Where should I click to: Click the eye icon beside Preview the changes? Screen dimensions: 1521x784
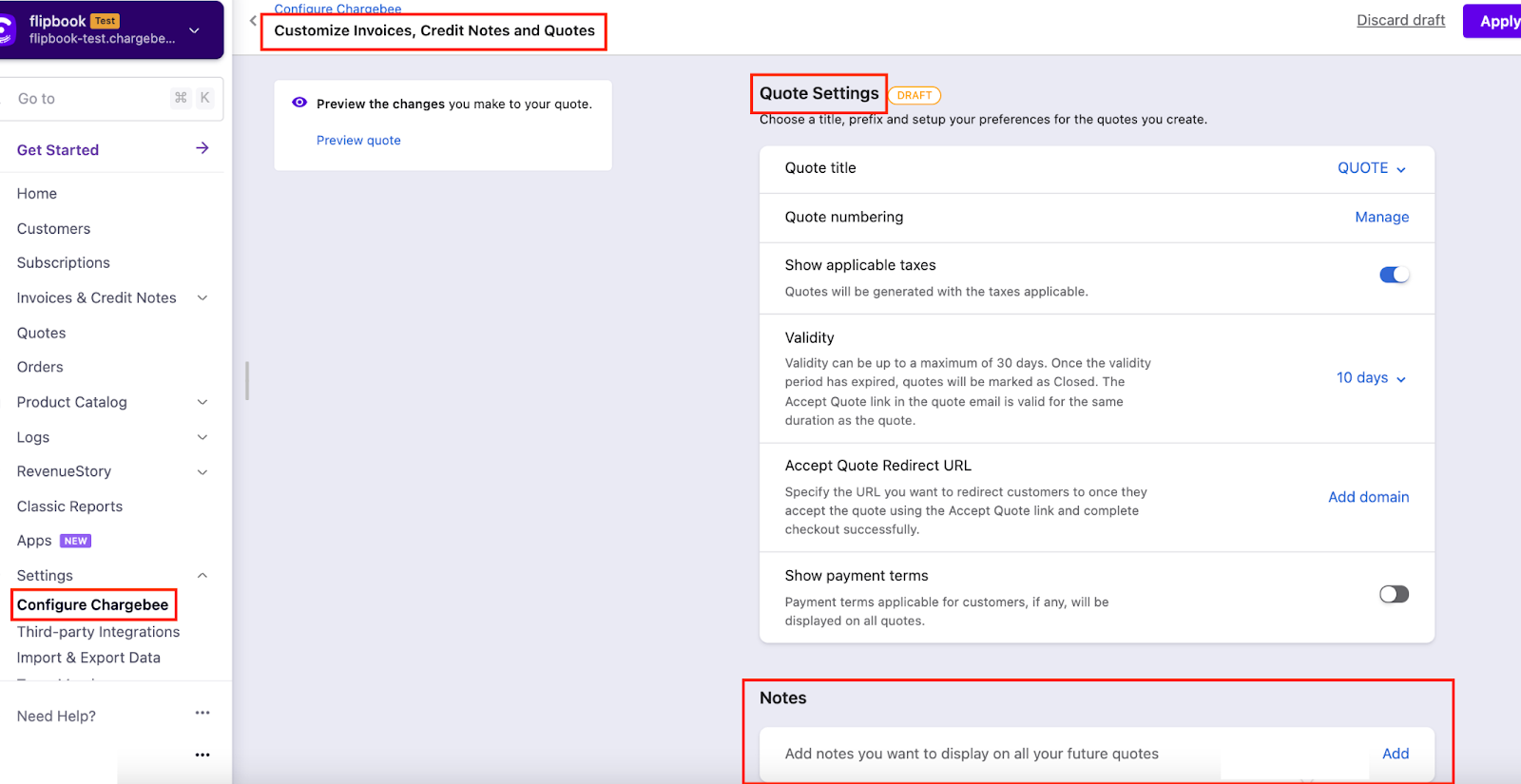click(x=299, y=103)
